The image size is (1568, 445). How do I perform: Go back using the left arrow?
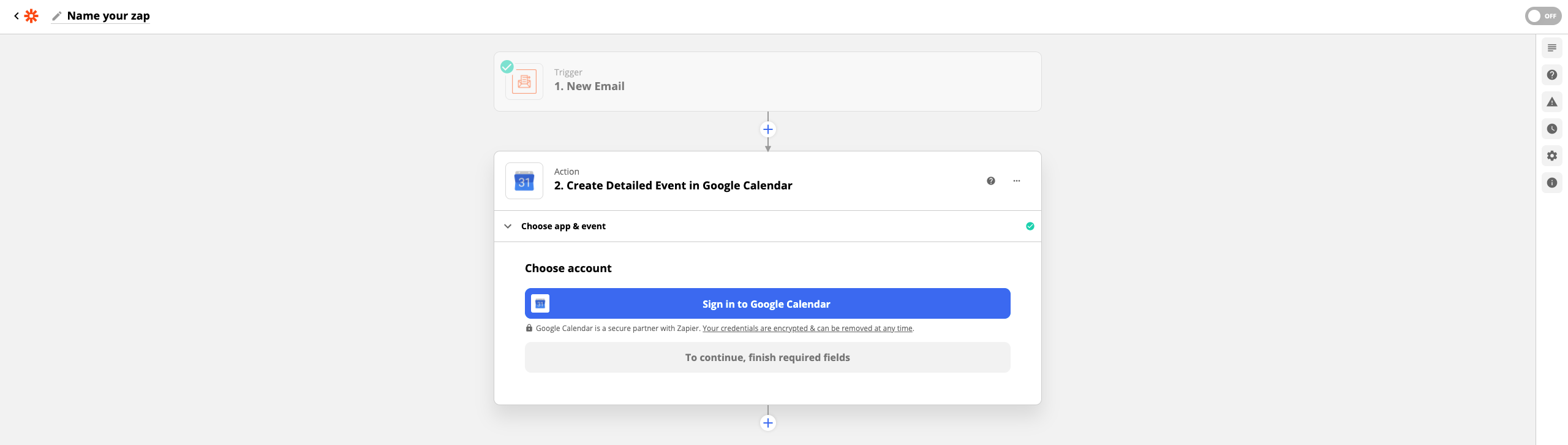[x=17, y=16]
